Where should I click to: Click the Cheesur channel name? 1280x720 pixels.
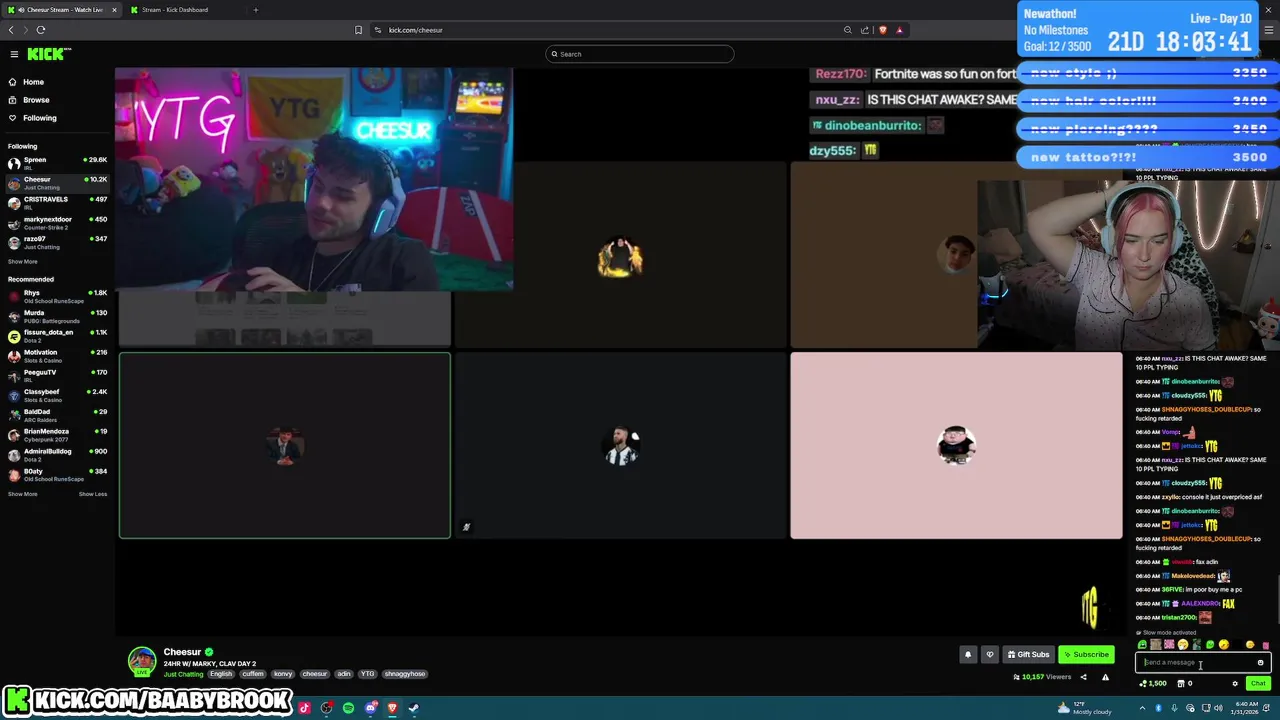pos(182,652)
